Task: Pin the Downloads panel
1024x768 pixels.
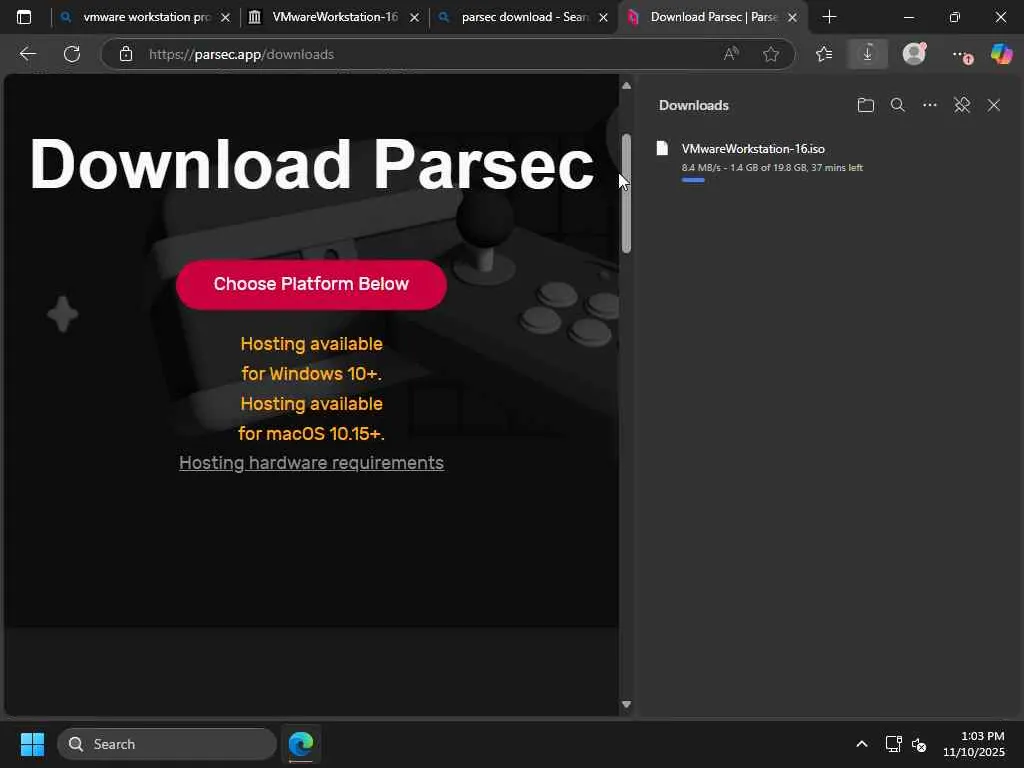Action: pos(962,105)
